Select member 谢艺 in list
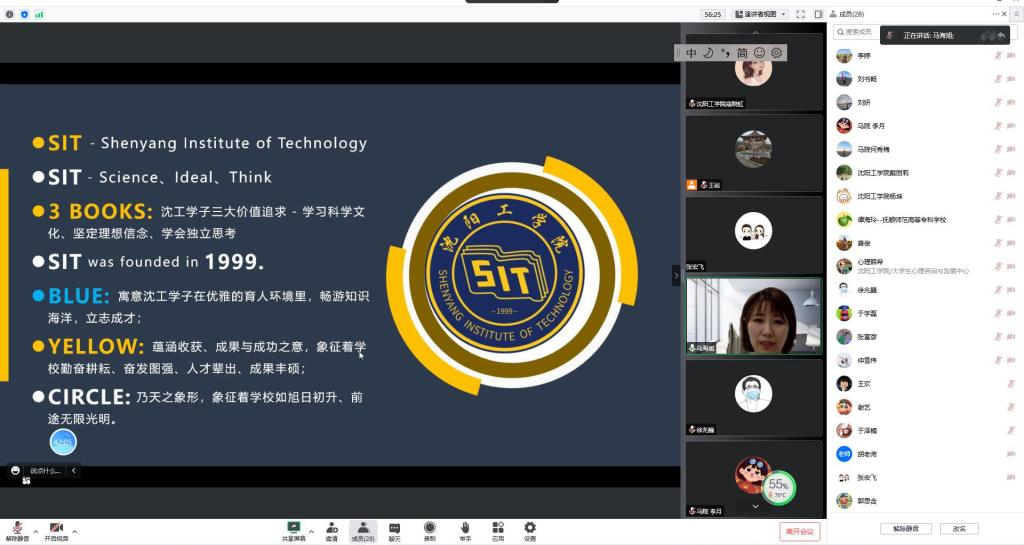 coord(926,407)
